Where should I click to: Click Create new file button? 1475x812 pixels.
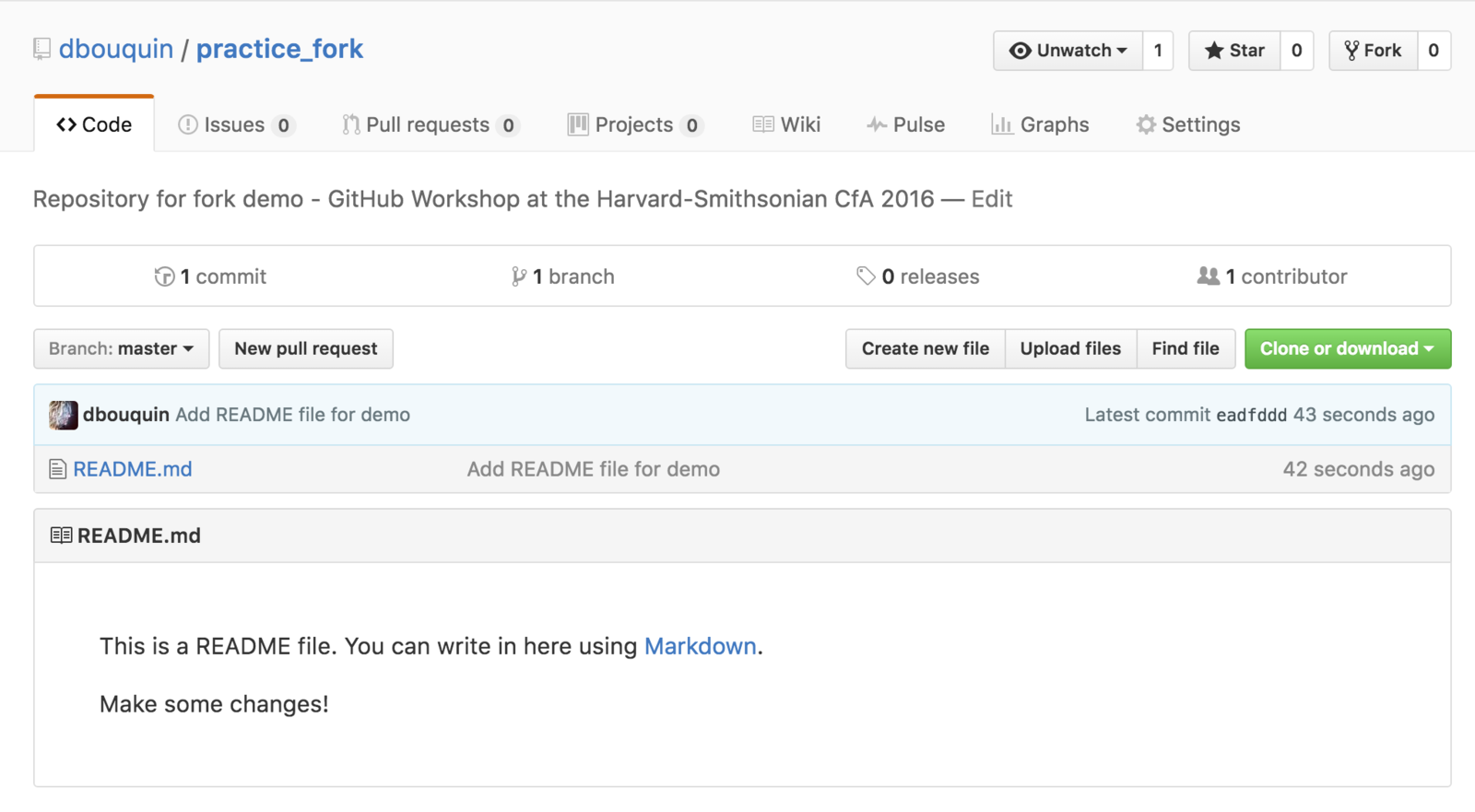926,348
